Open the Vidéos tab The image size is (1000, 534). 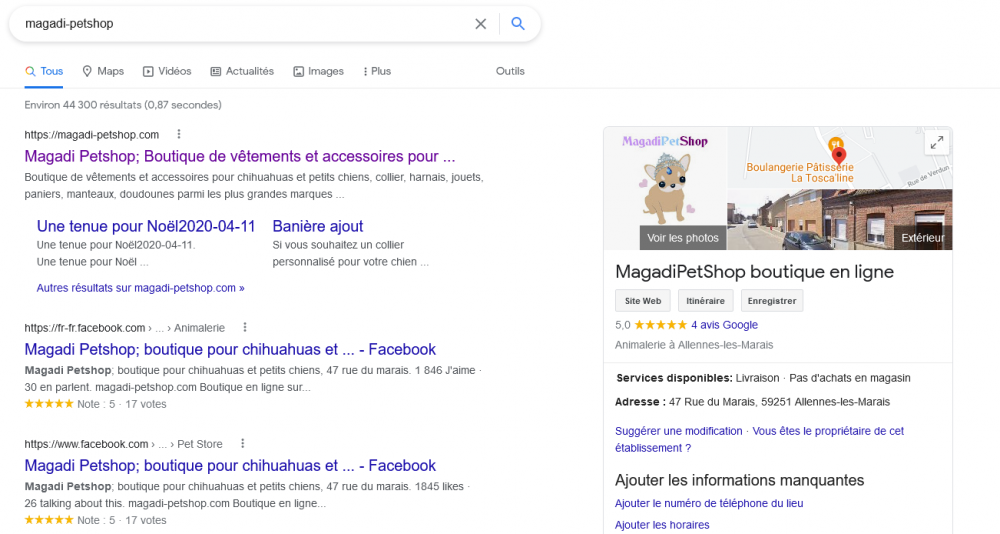click(x=167, y=71)
